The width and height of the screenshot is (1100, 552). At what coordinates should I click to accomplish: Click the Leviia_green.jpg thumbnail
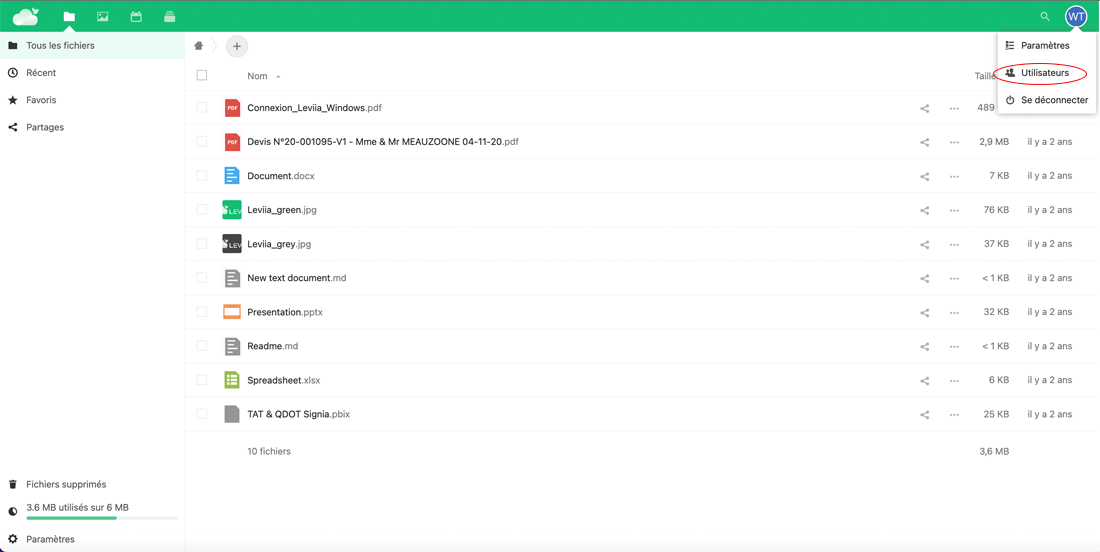[232, 210]
